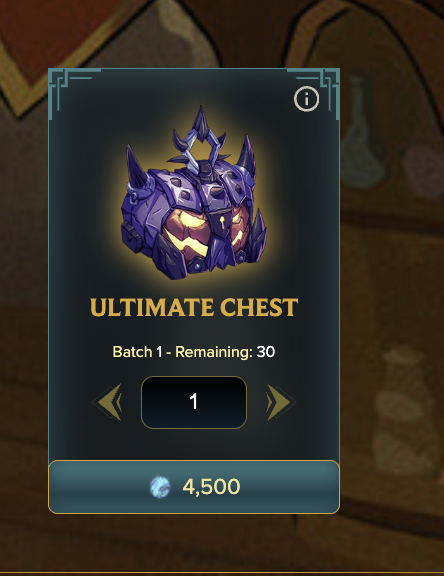Click the remaining count number 30
444x576 pixels.
point(266,352)
